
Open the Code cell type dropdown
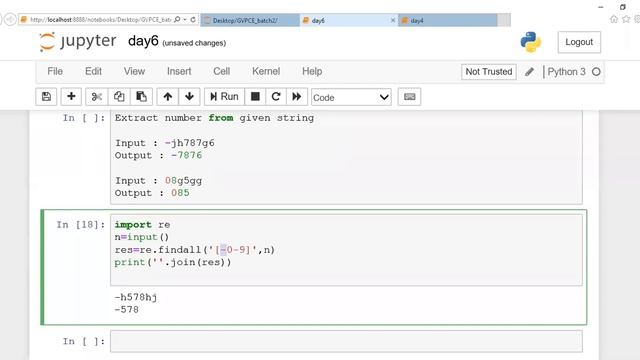(351, 97)
